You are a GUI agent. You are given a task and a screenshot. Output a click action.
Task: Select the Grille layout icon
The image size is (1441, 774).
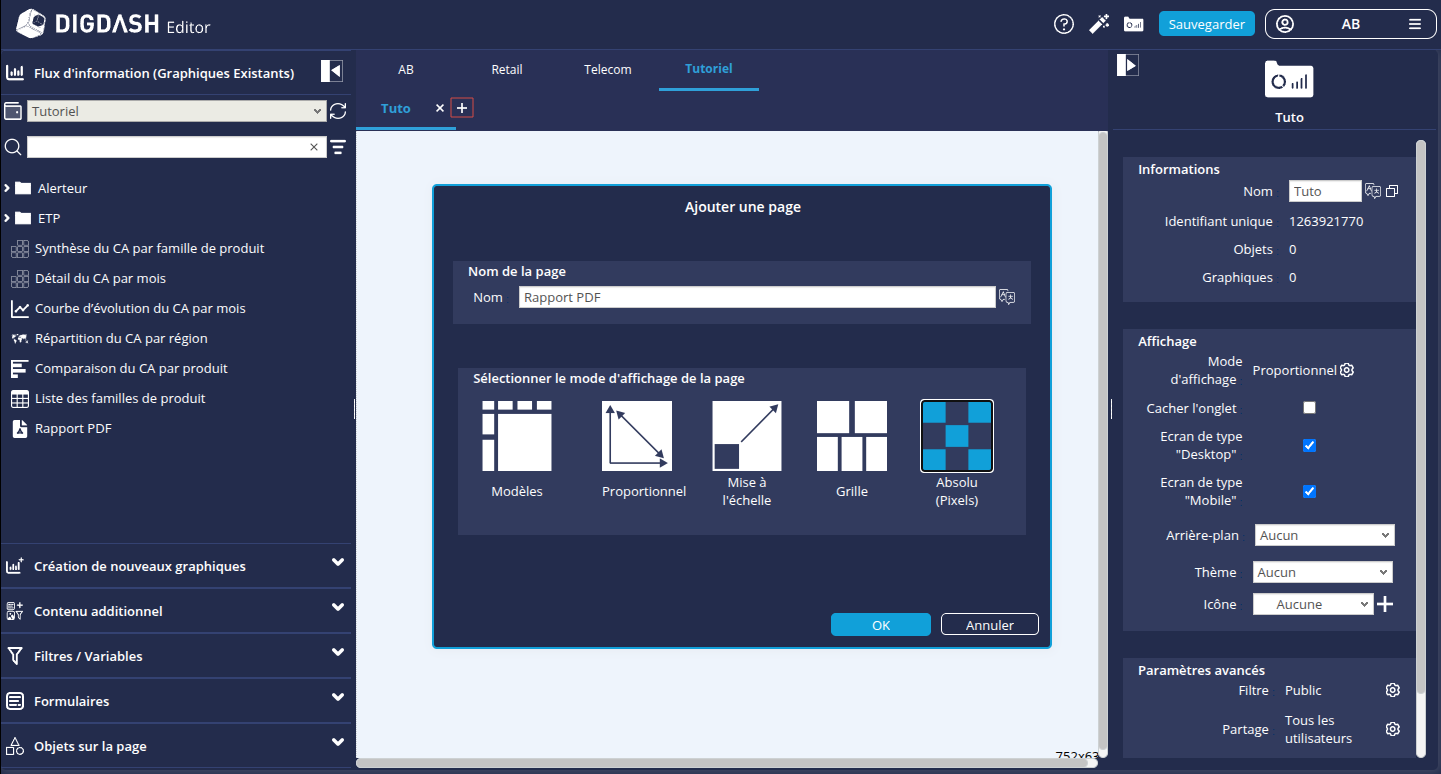[x=852, y=436]
